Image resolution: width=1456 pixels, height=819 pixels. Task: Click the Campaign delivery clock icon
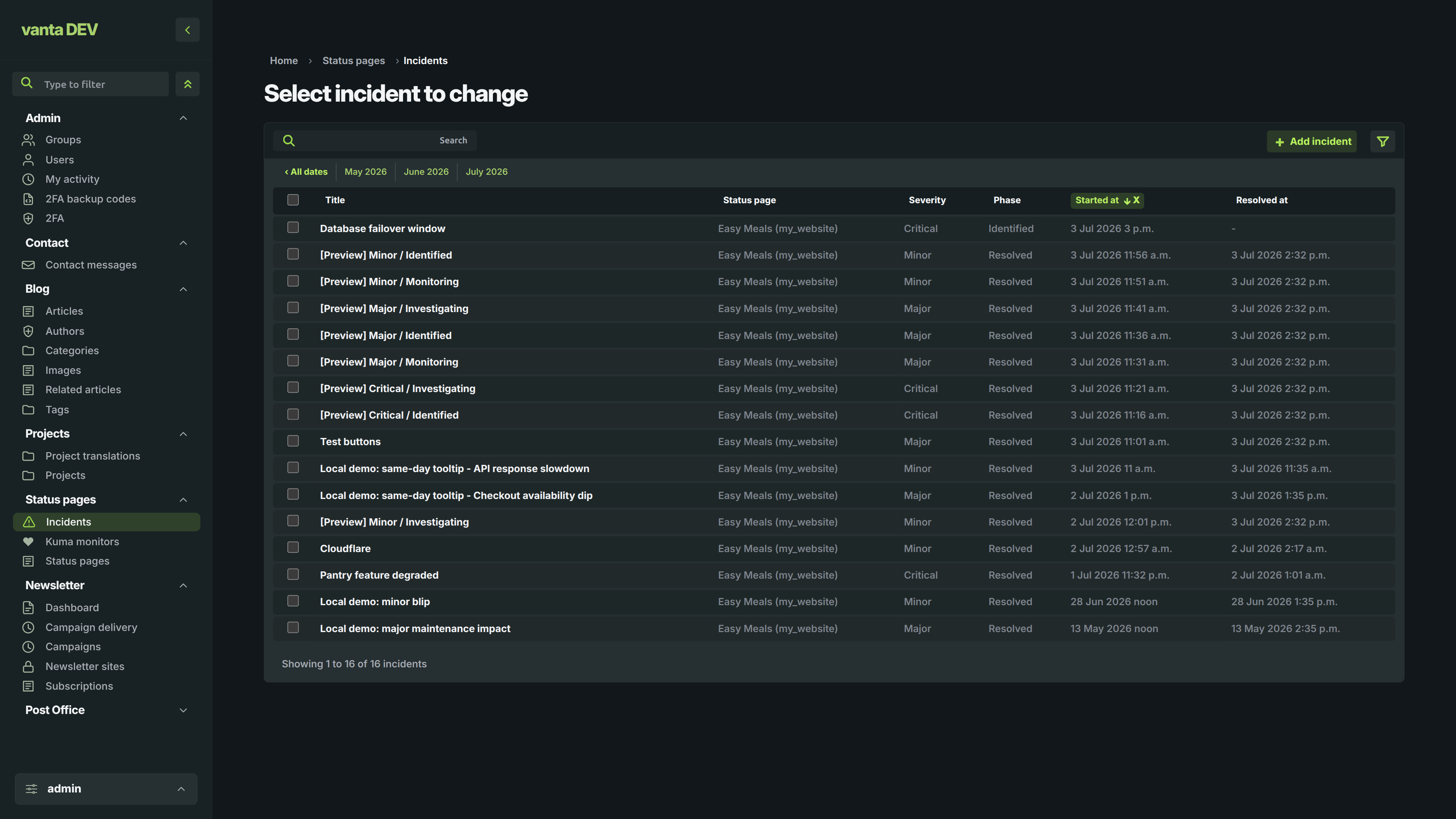[28, 628]
